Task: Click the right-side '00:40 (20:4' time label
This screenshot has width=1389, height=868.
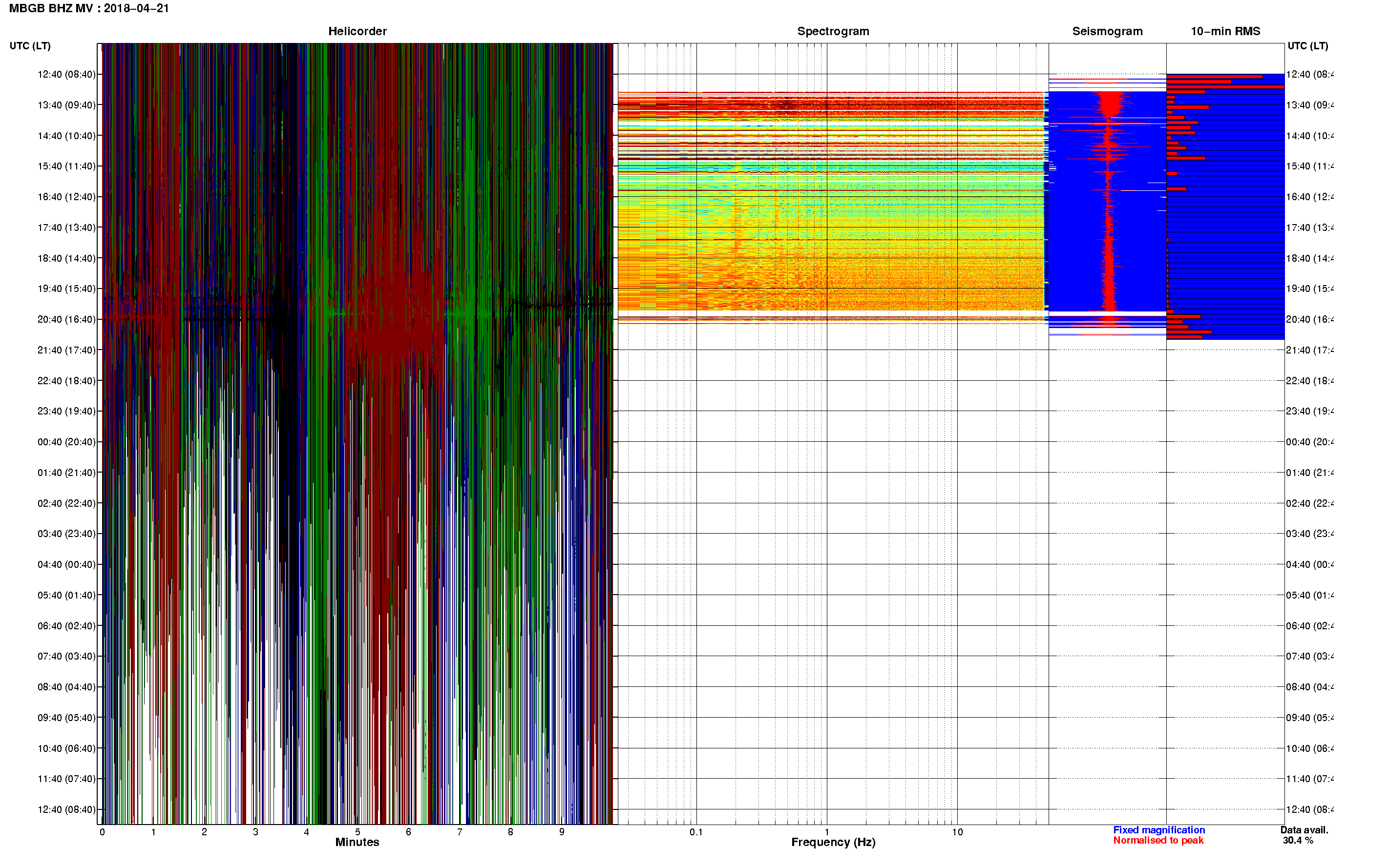Action: tap(1310, 442)
